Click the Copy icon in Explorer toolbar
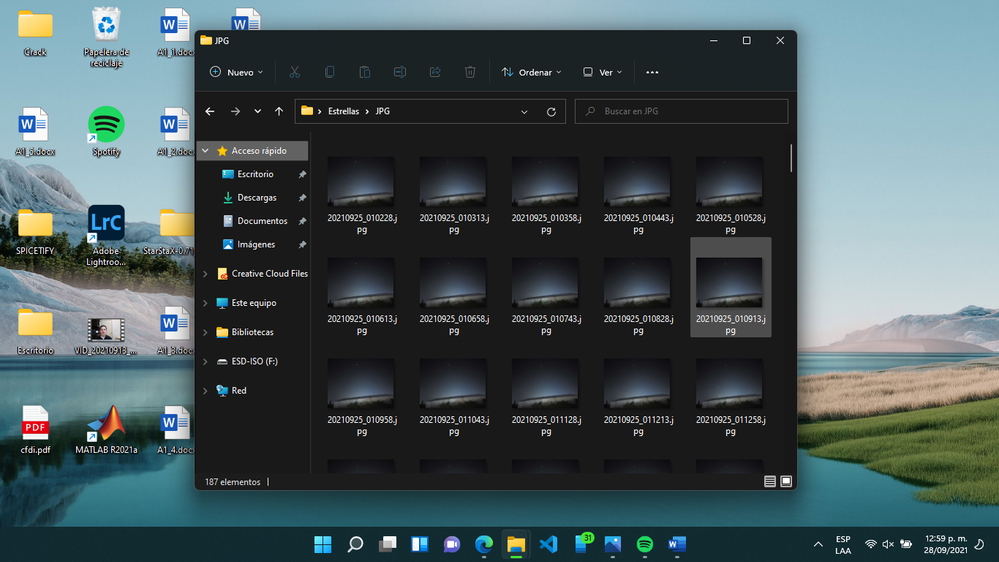 point(329,72)
